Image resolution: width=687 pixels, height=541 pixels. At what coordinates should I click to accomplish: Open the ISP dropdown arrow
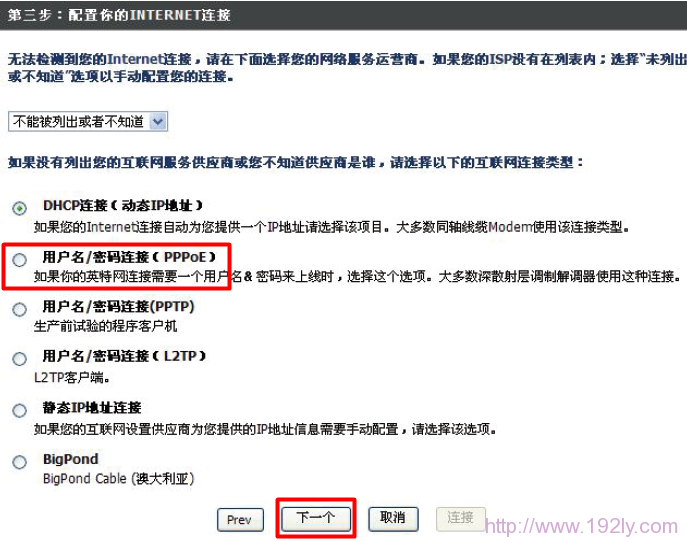158,121
